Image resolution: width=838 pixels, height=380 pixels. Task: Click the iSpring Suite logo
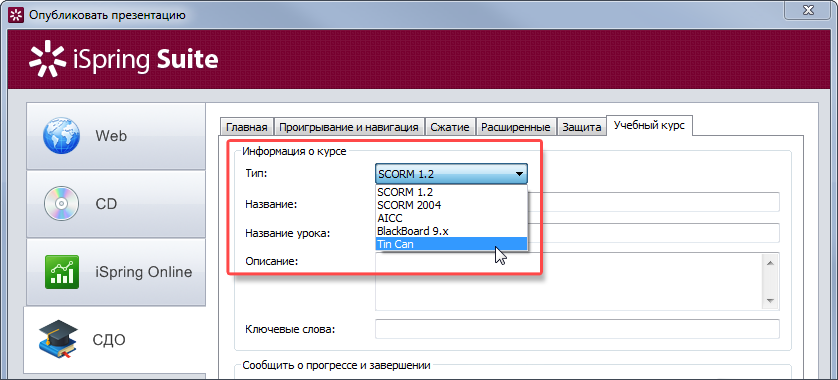click(x=123, y=59)
